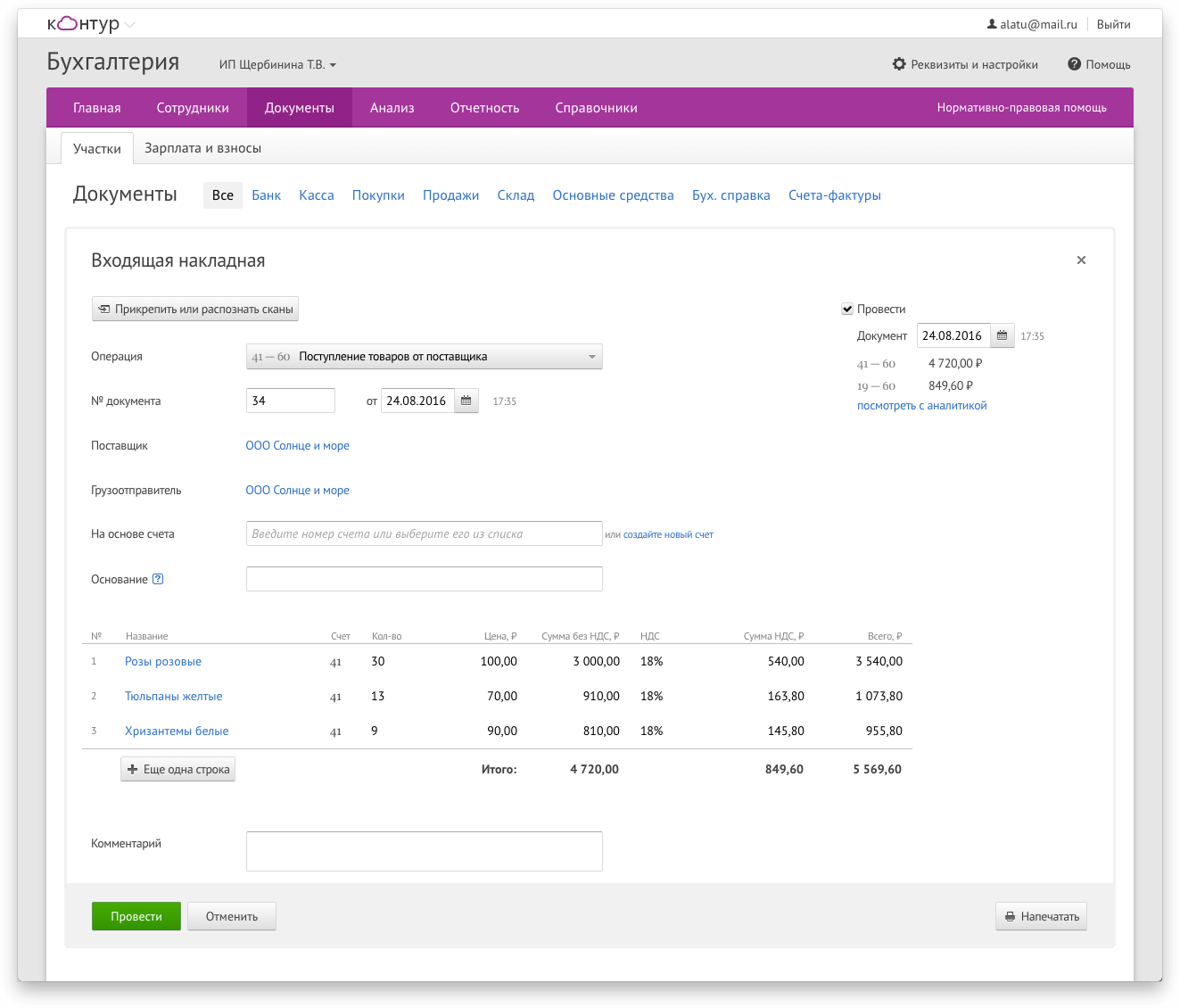This screenshot has width=1180, height=1008.
Task: Add row with Еще одна строка
Action: tap(178, 769)
